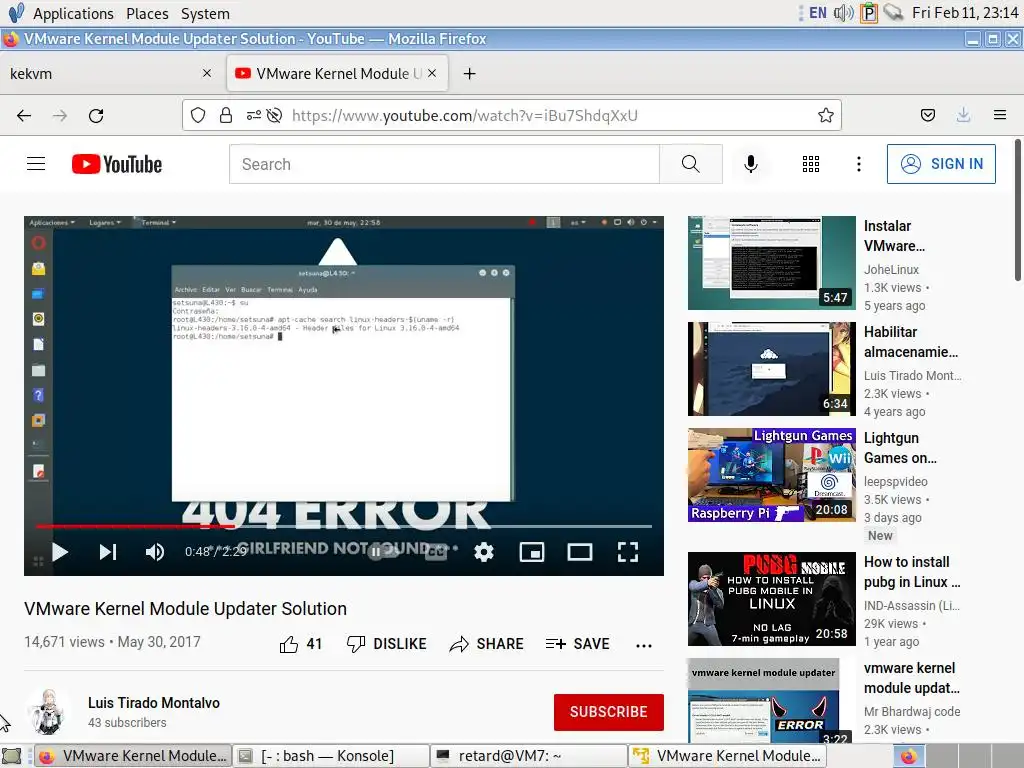Open YouTube settings three-dot menu
The image size is (1024, 768).
(x=859, y=164)
